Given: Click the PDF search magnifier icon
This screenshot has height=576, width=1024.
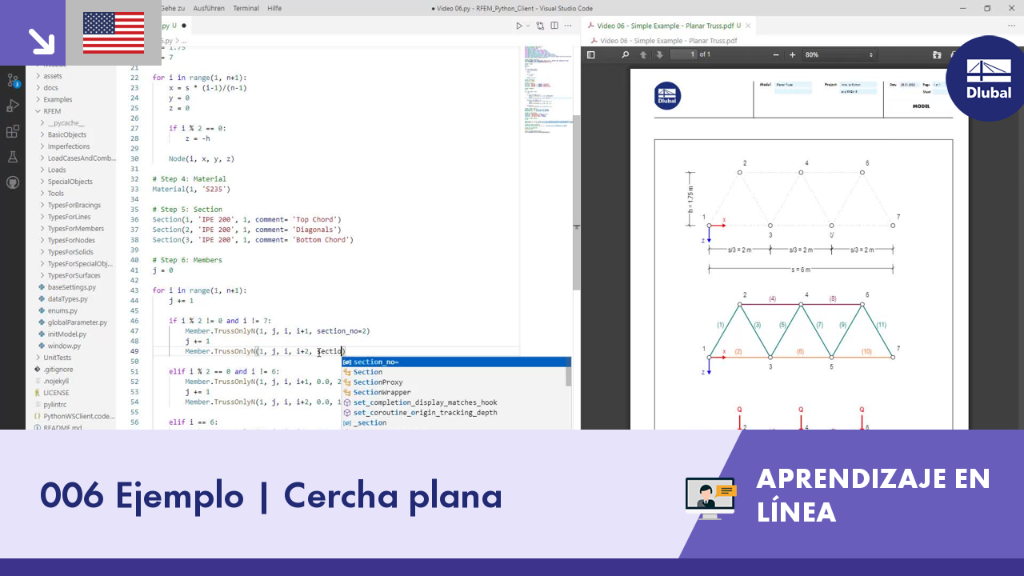Looking at the screenshot, I should [x=625, y=55].
